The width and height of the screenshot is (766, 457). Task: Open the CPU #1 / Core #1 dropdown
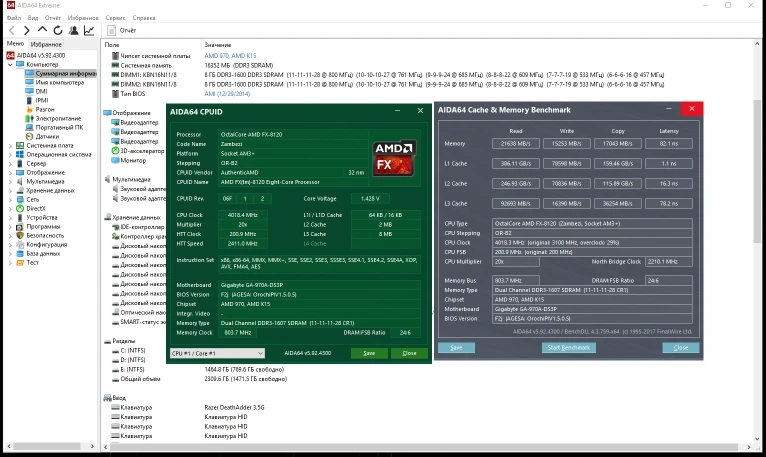217,353
